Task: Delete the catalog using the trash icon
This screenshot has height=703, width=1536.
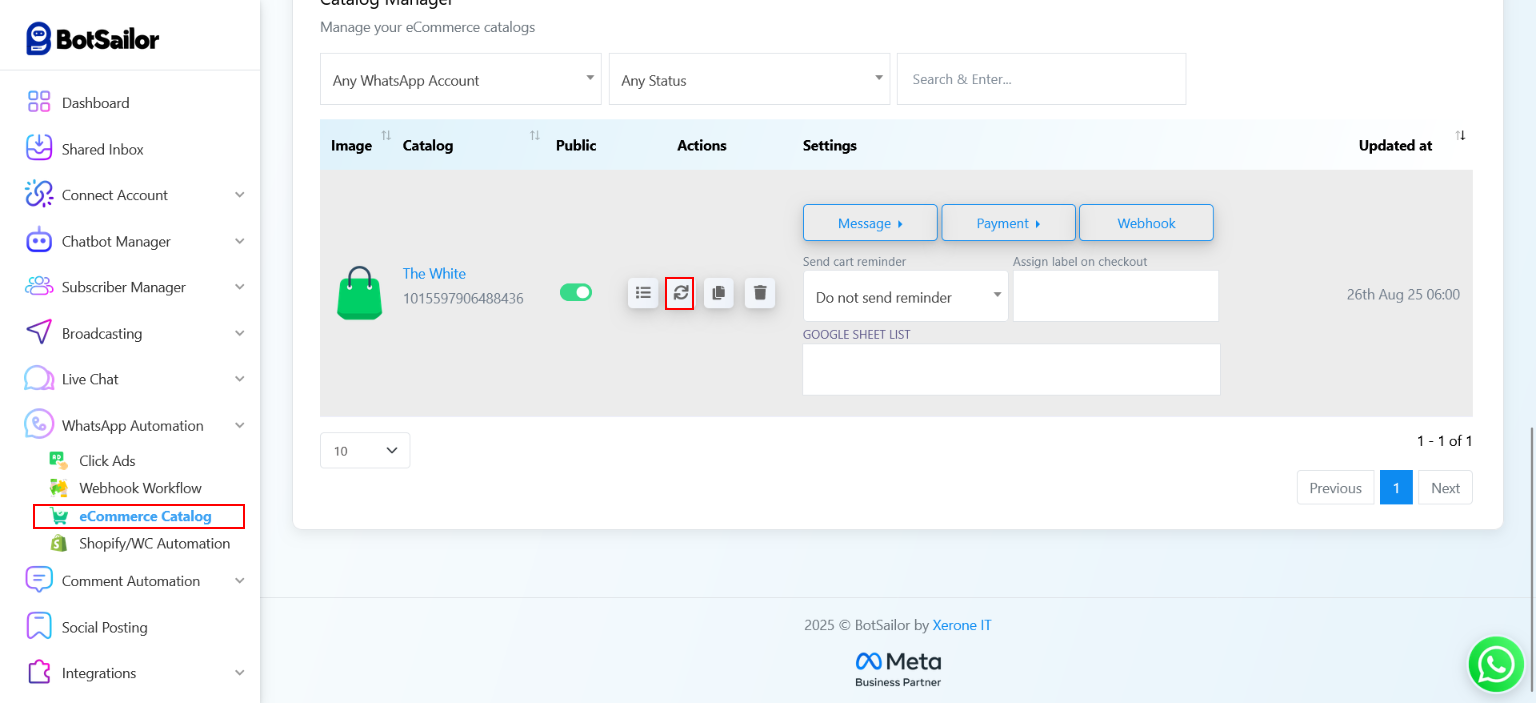Action: point(759,293)
